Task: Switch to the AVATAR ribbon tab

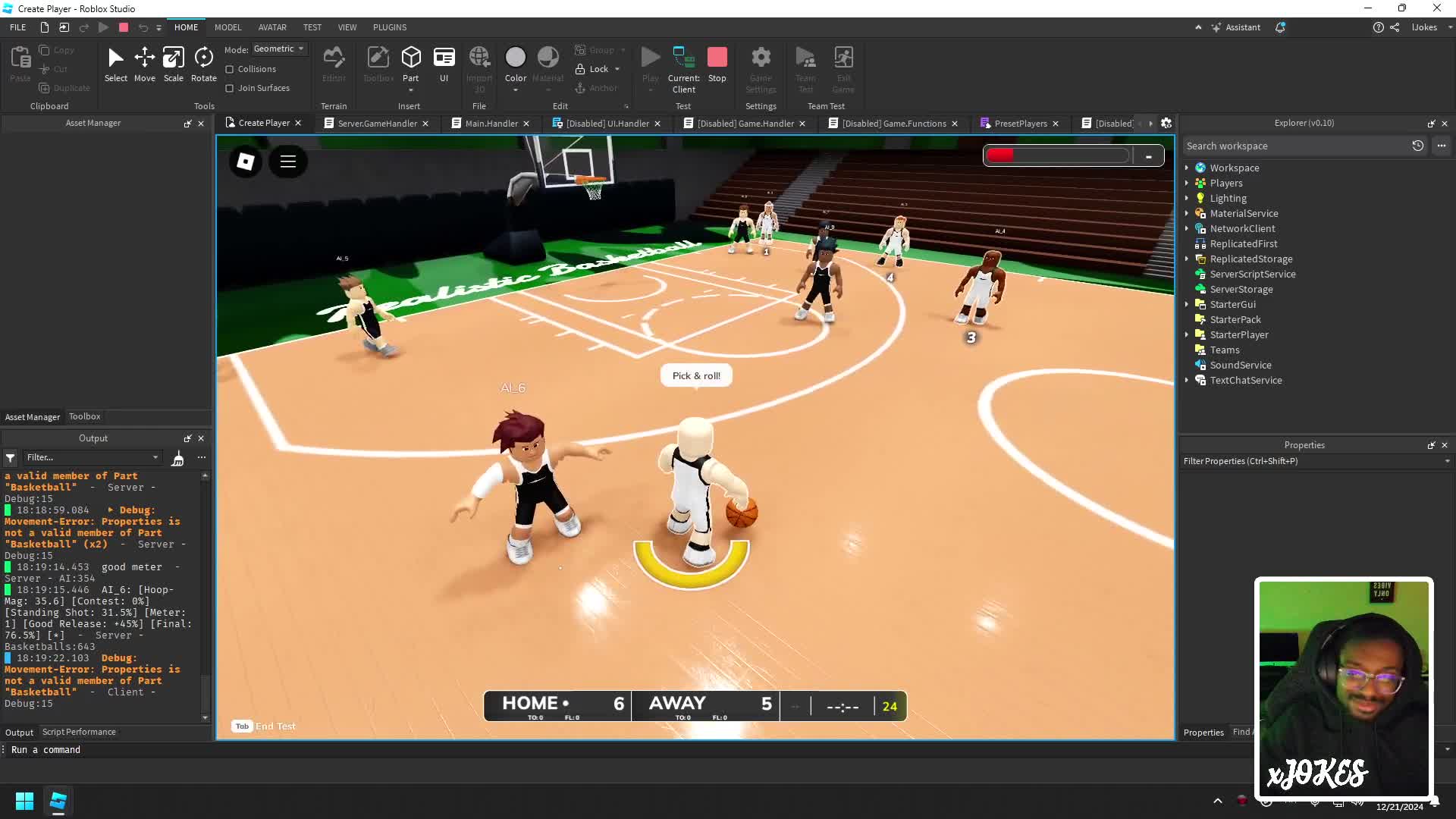Action: (x=272, y=27)
